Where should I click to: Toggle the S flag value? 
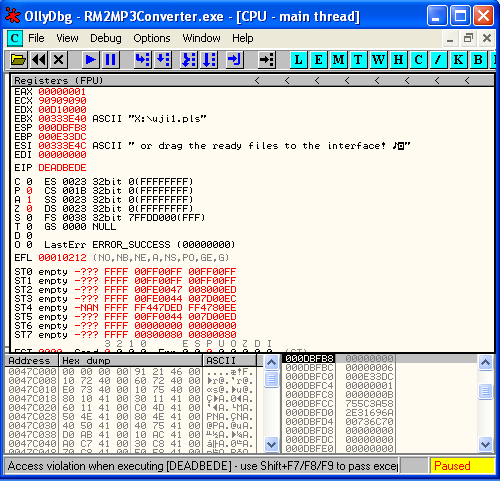(29, 218)
